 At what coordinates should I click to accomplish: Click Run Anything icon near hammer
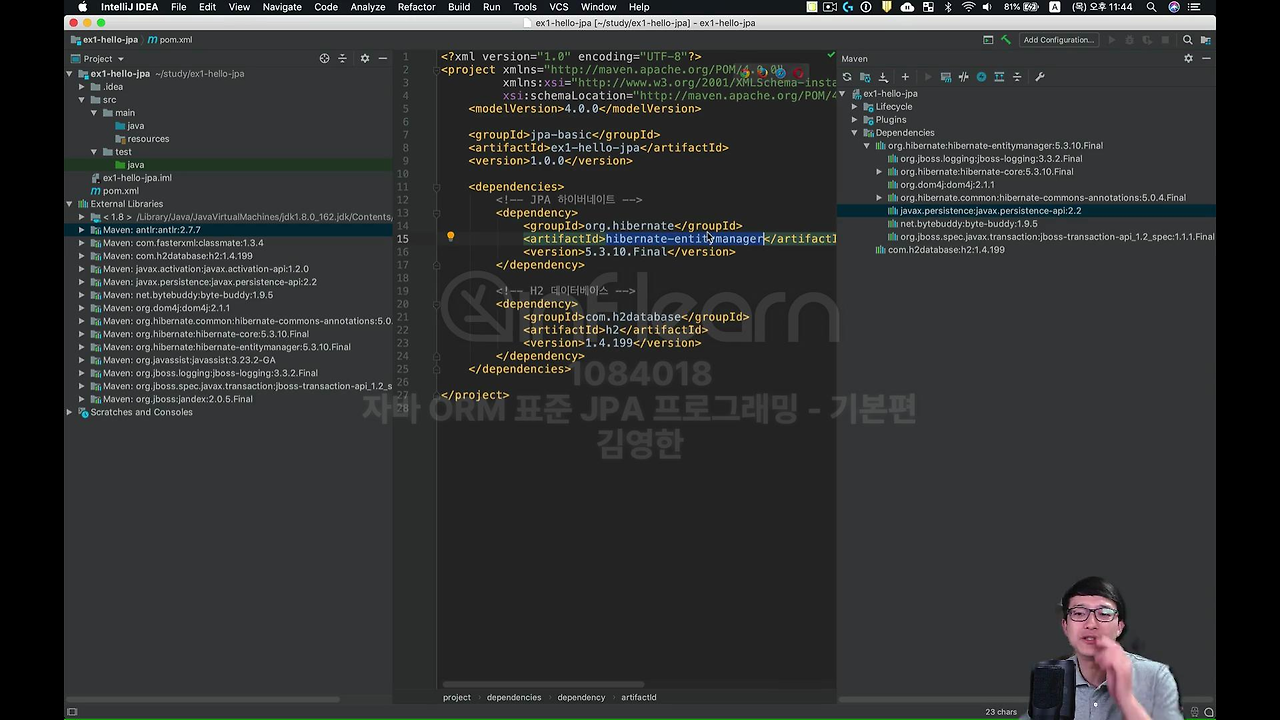988,40
